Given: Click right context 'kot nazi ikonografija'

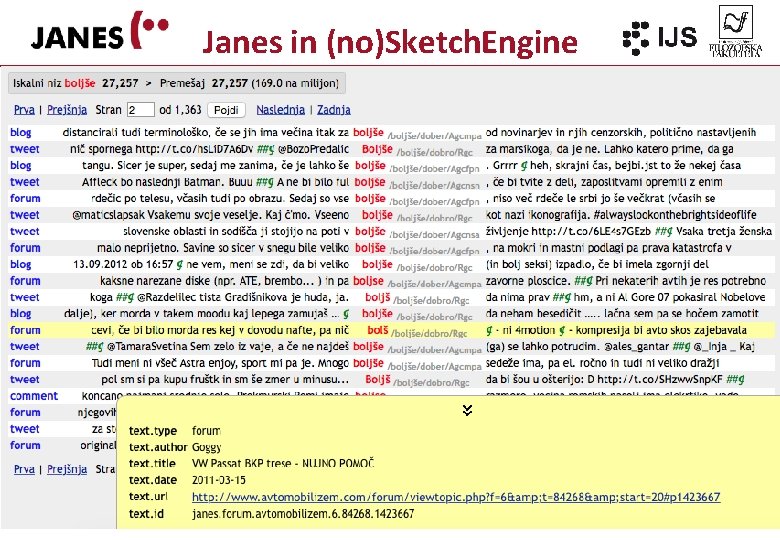Looking at the screenshot, I should (536, 215).
